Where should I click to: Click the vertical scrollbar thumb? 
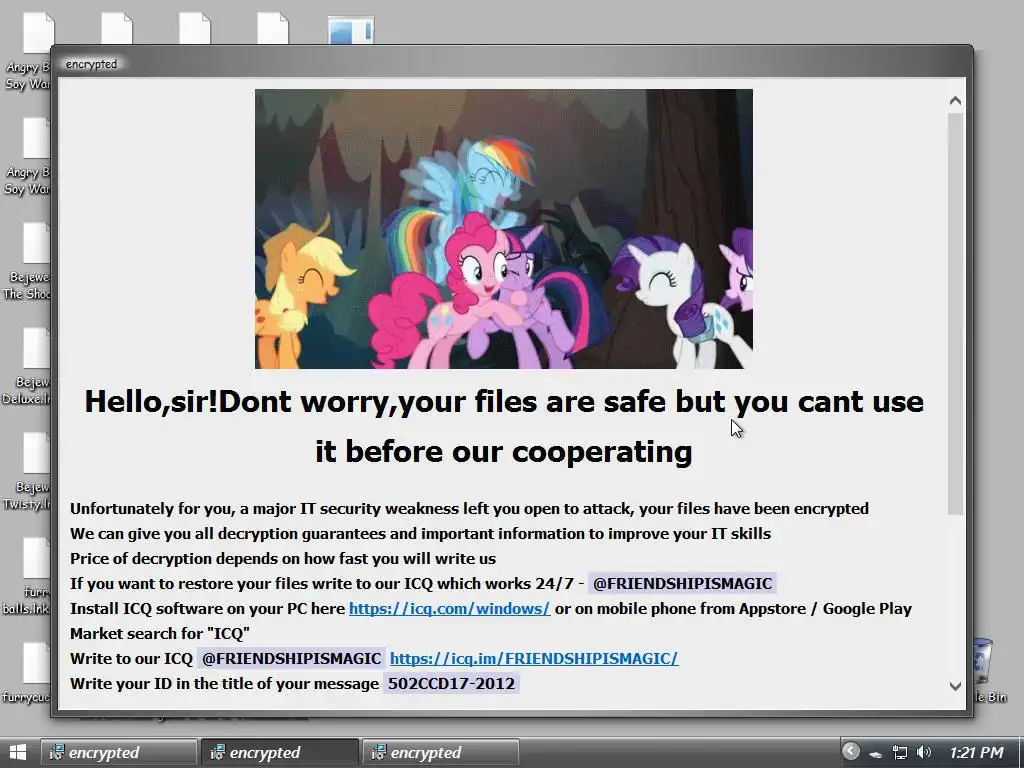(x=955, y=313)
